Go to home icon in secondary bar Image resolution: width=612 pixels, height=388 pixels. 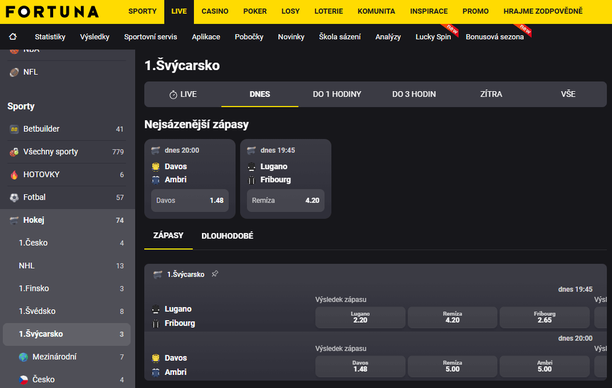(x=13, y=37)
